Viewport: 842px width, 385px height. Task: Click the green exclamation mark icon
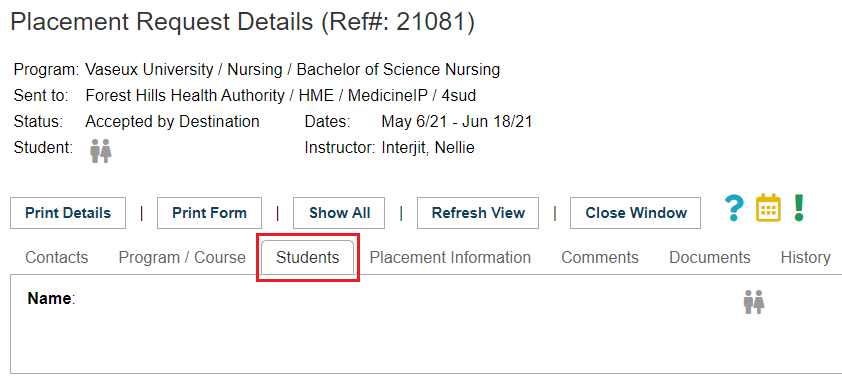pos(799,208)
